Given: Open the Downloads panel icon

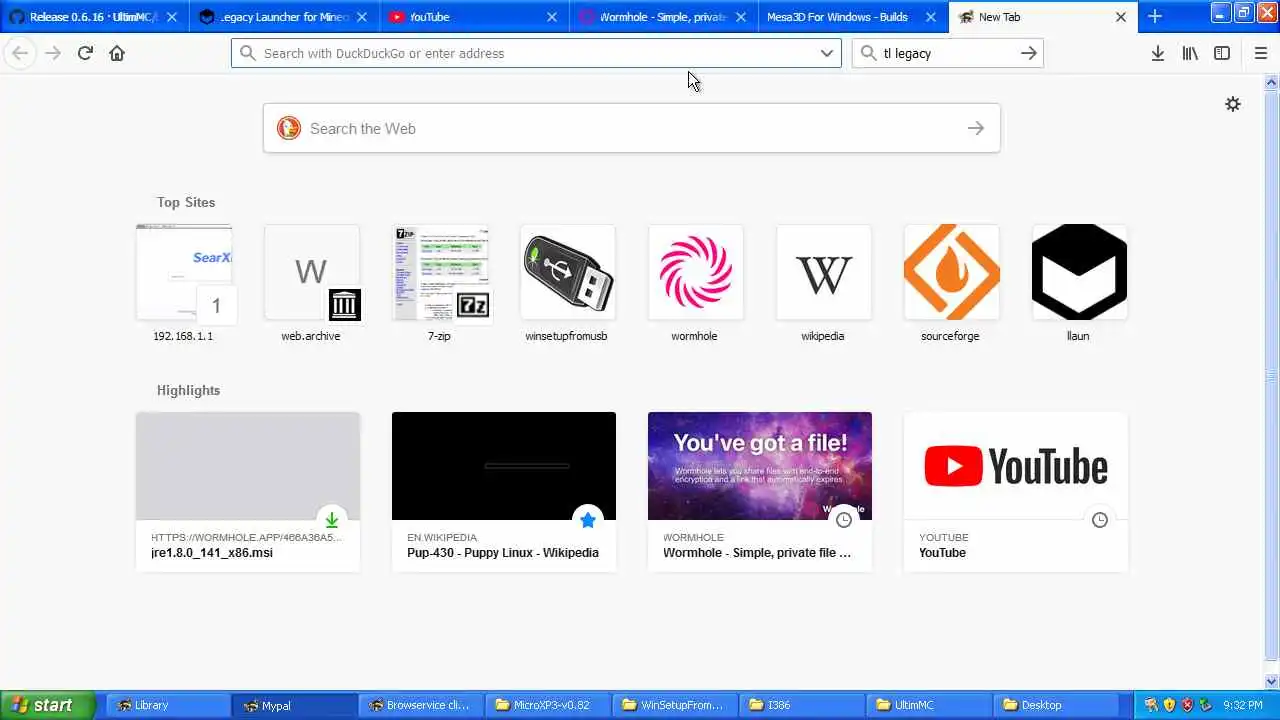Looking at the screenshot, I should (1157, 53).
